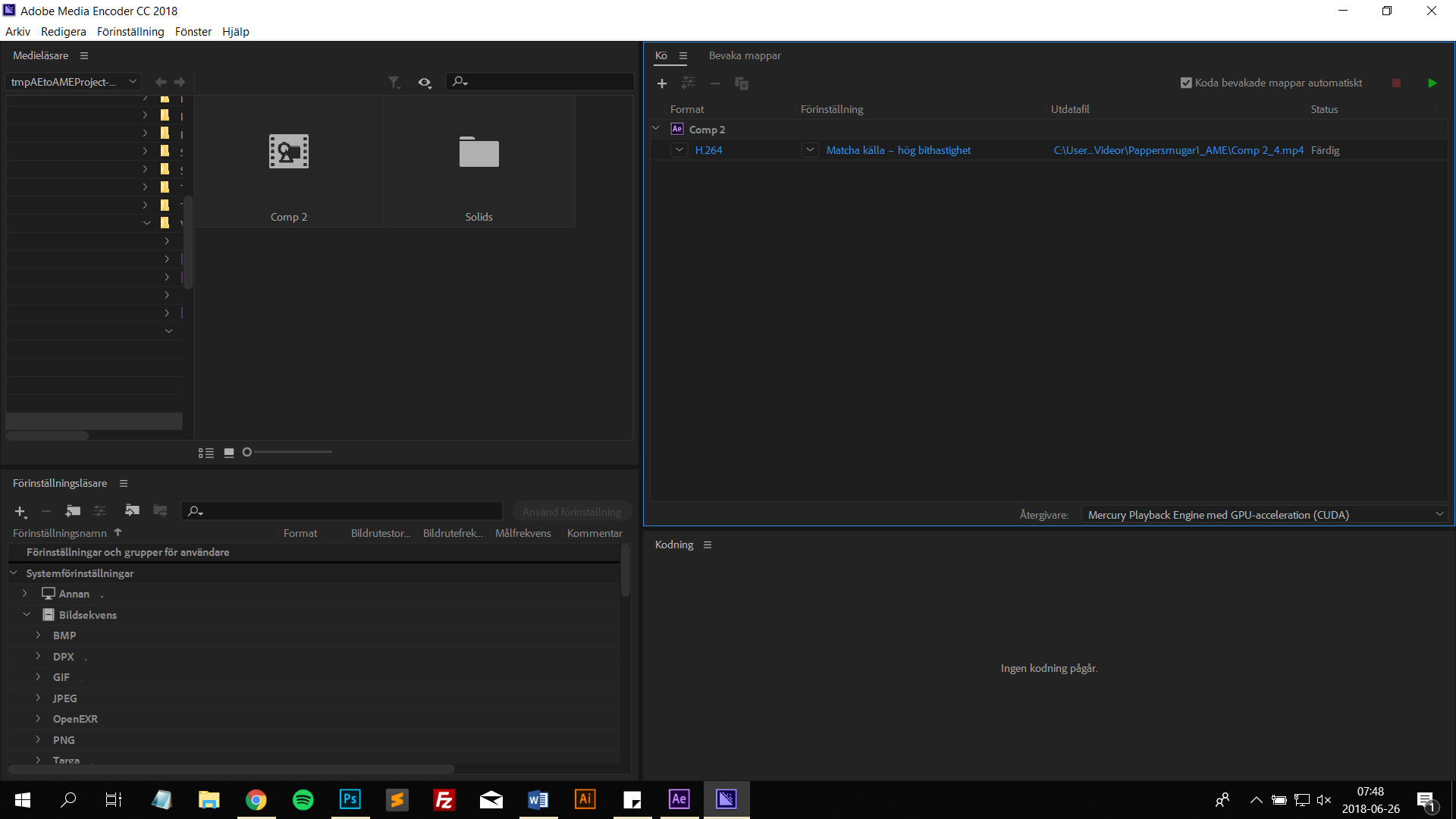Click Matcha källa – hög bithastighet preset link
1456x819 pixels.
click(899, 150)
